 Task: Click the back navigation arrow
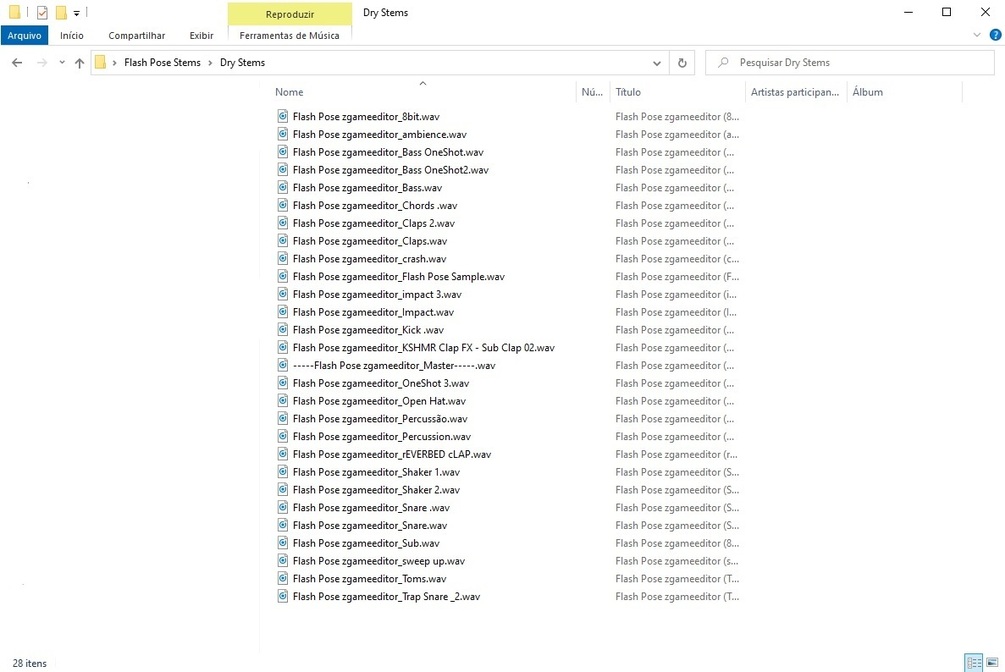click(x=17, y=63)
